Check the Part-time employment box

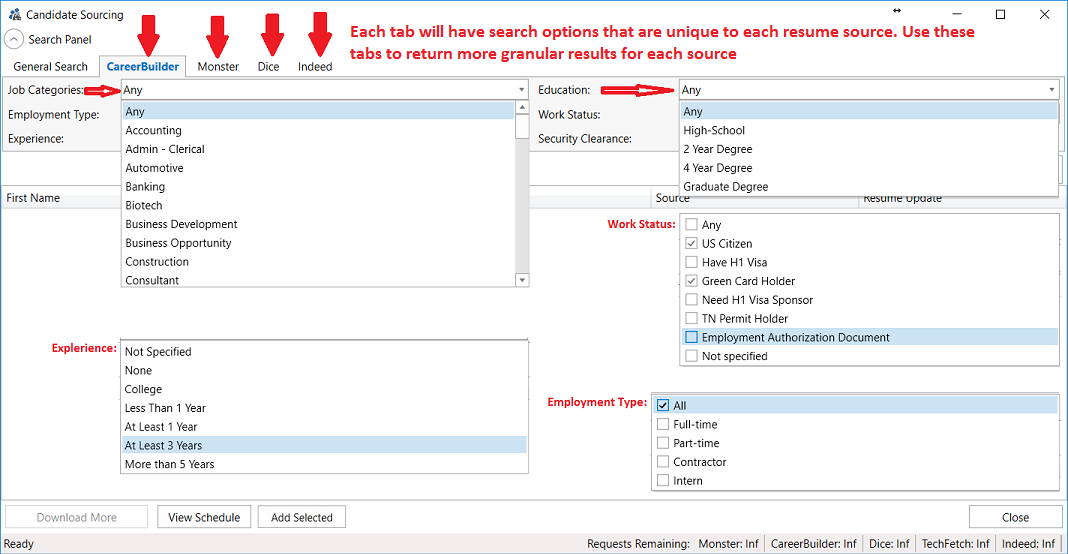coord(663,442)
